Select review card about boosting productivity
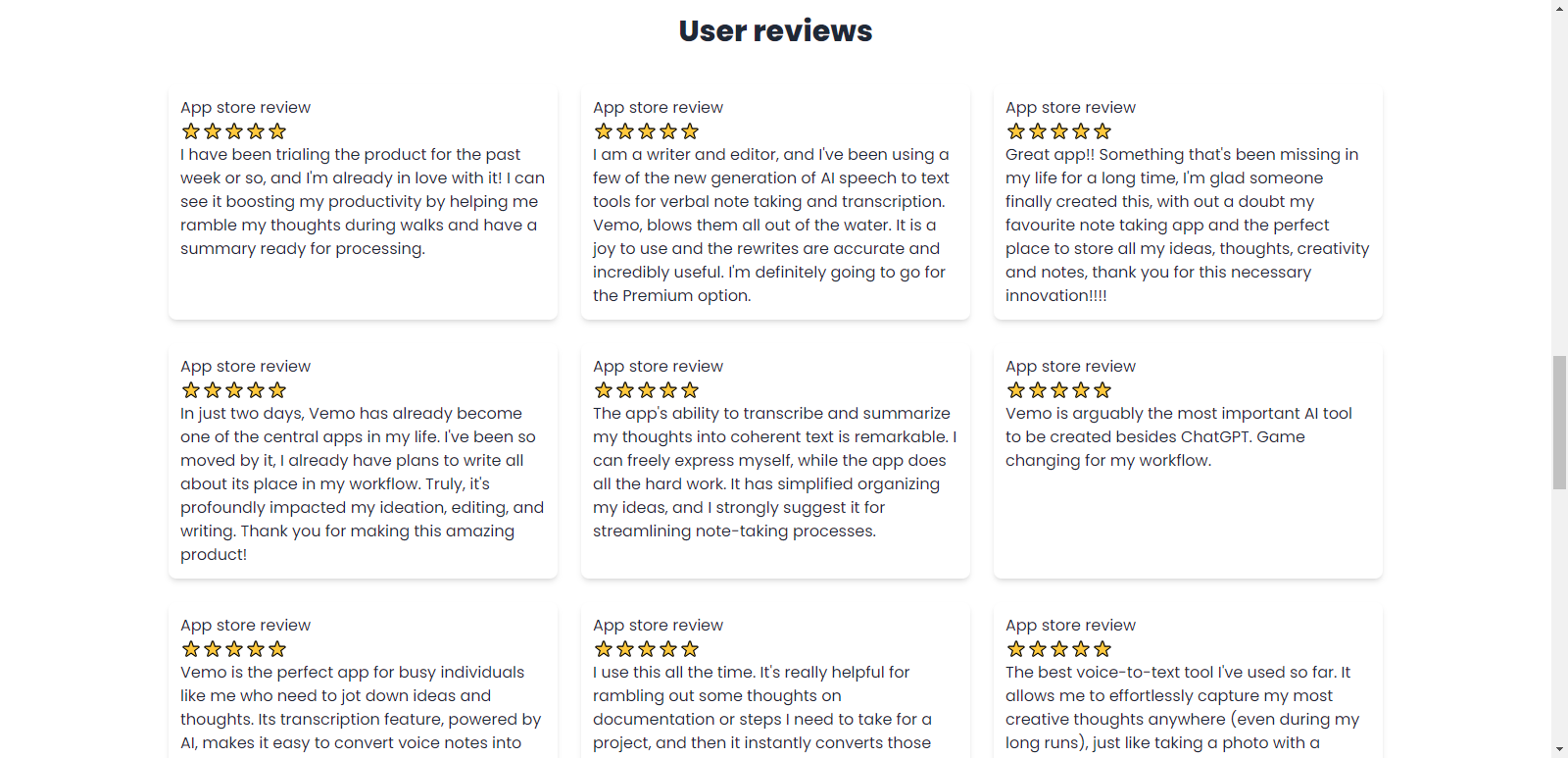This screenshot has height=758, width=1568. pyautogui.click(x=363, y=203)
